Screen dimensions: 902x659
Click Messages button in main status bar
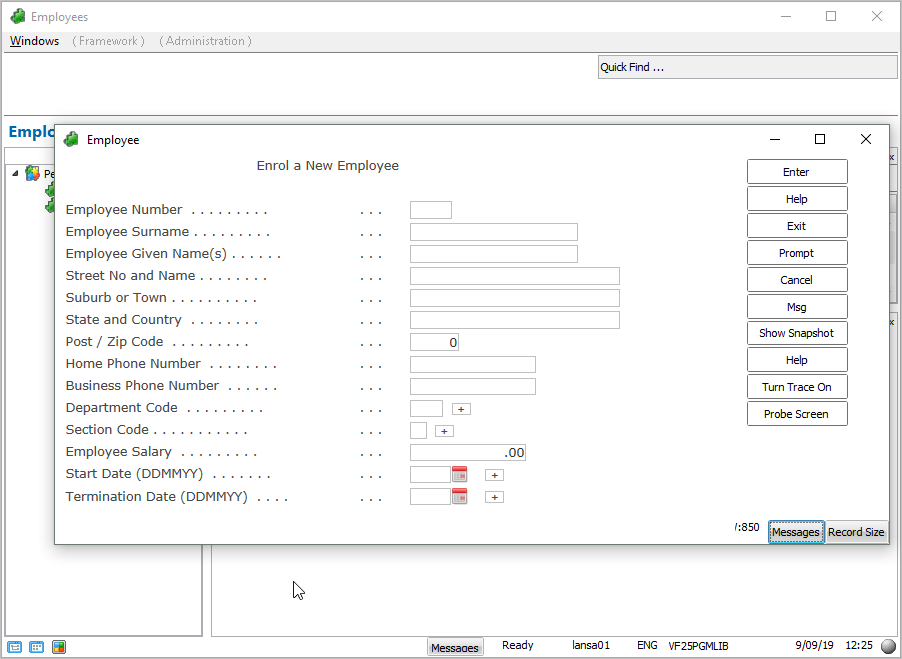click(x=454, y=647)
